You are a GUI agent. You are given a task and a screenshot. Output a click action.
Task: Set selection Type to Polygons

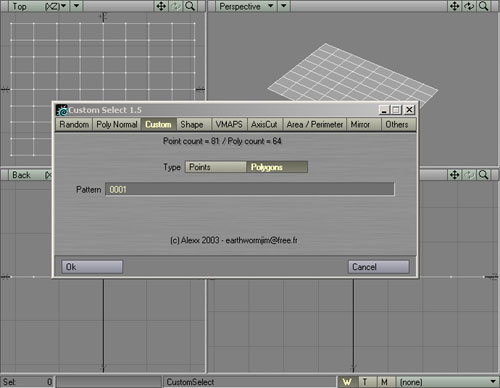[277, 167]
